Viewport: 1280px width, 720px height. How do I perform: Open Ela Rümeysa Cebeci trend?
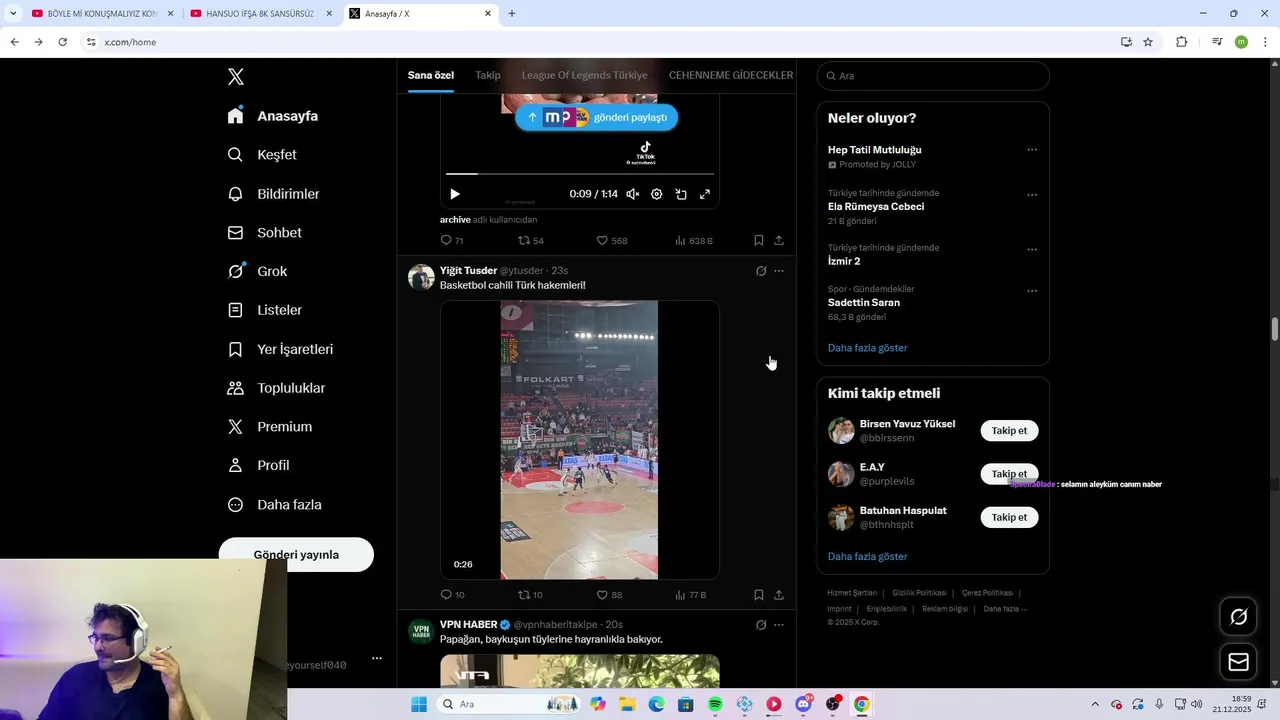pyautogui.click(x=876, y=207)
